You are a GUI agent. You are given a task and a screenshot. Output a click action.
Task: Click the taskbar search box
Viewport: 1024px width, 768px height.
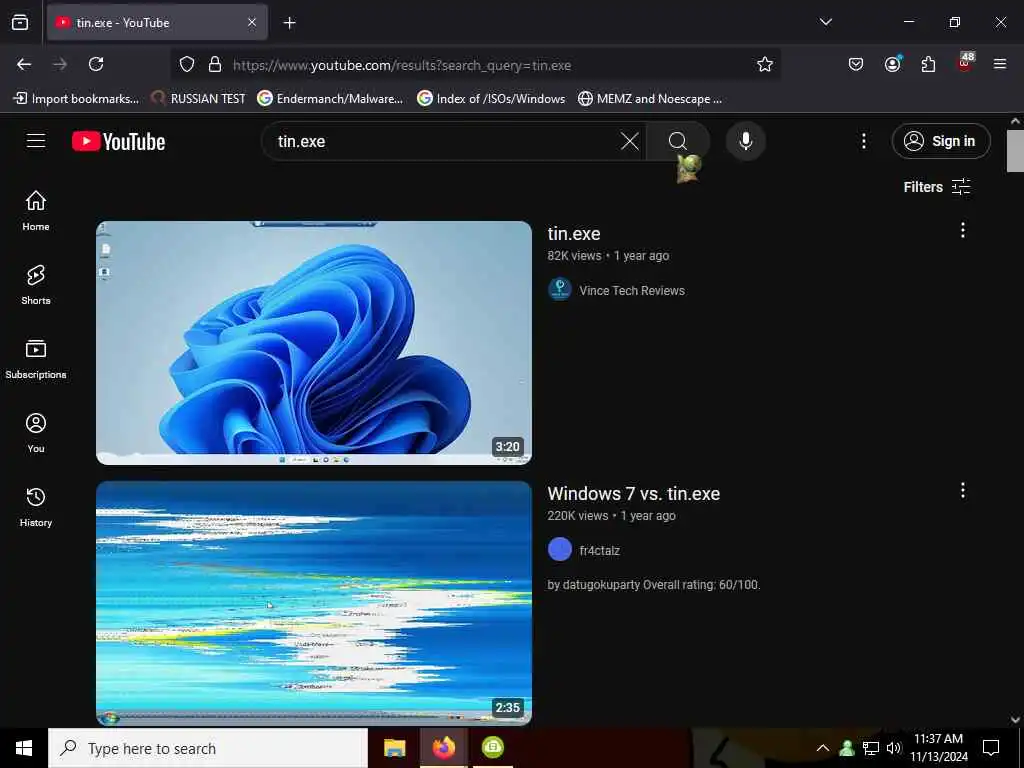pyautogui.click(x=208, y=748)
